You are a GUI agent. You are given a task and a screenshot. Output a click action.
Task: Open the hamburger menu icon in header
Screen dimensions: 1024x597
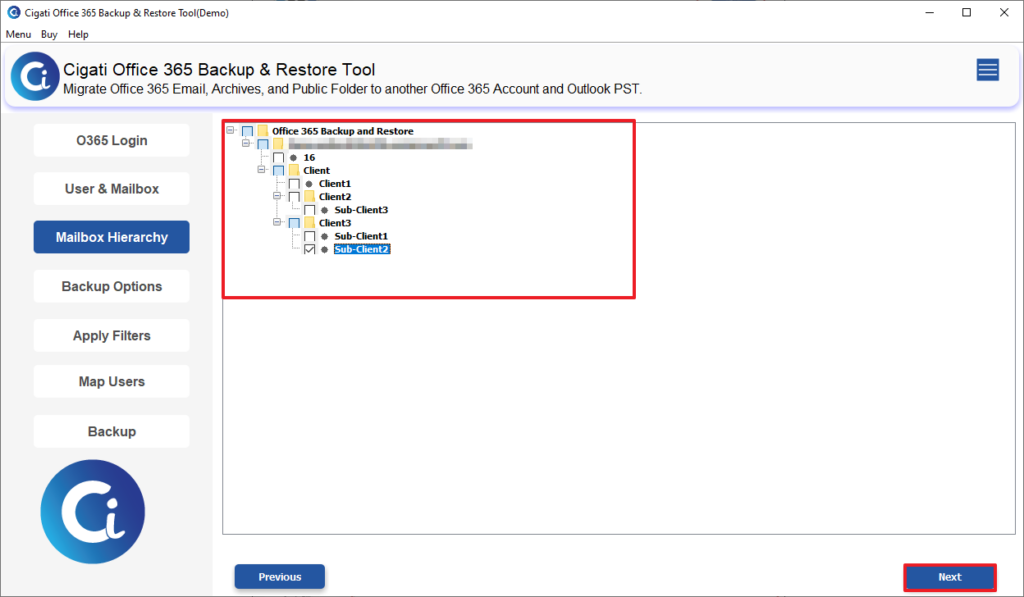click(x=987, y=69)
